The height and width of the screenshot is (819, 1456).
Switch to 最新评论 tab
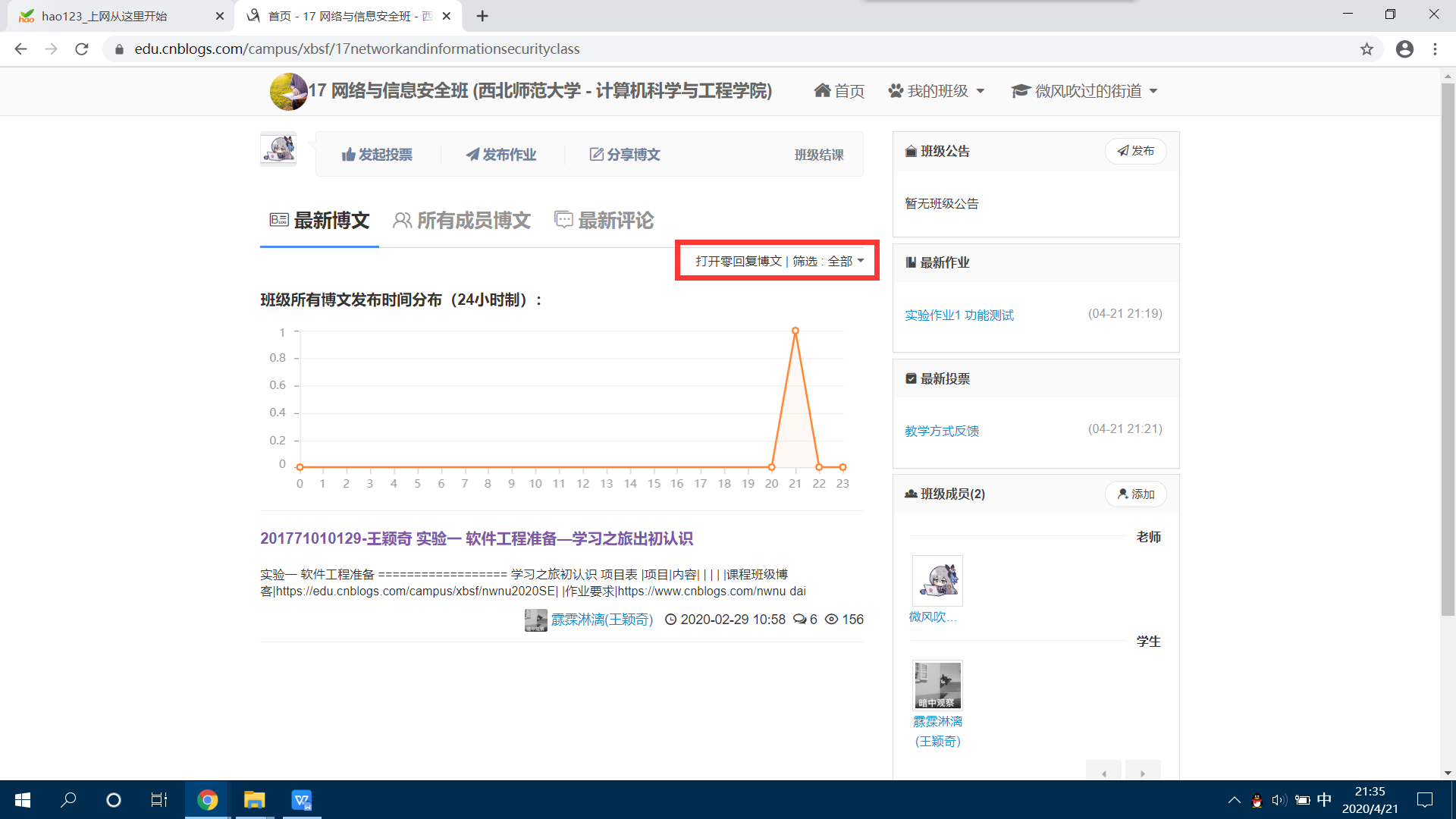pyautogui.click(x=604, y=221)
